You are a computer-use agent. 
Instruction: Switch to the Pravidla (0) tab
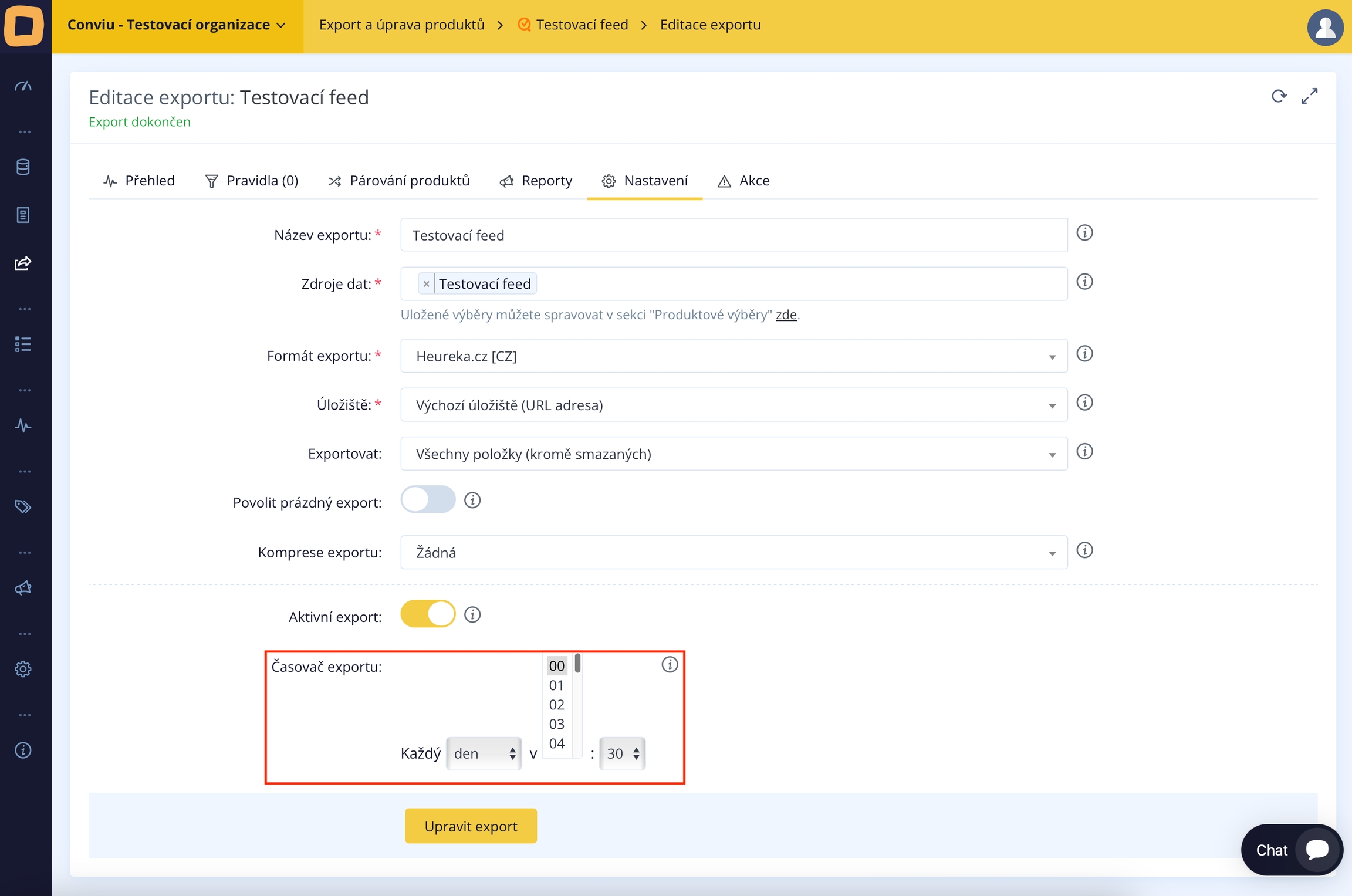pos(252,181)
